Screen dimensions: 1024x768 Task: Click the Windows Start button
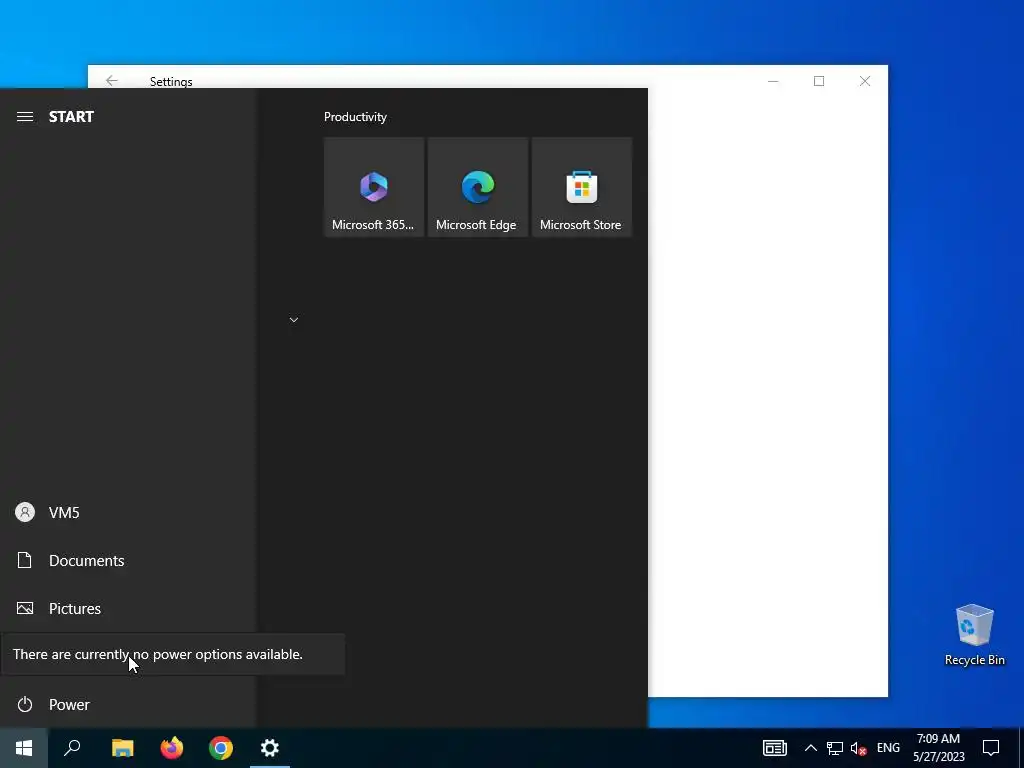coord(24,748)
